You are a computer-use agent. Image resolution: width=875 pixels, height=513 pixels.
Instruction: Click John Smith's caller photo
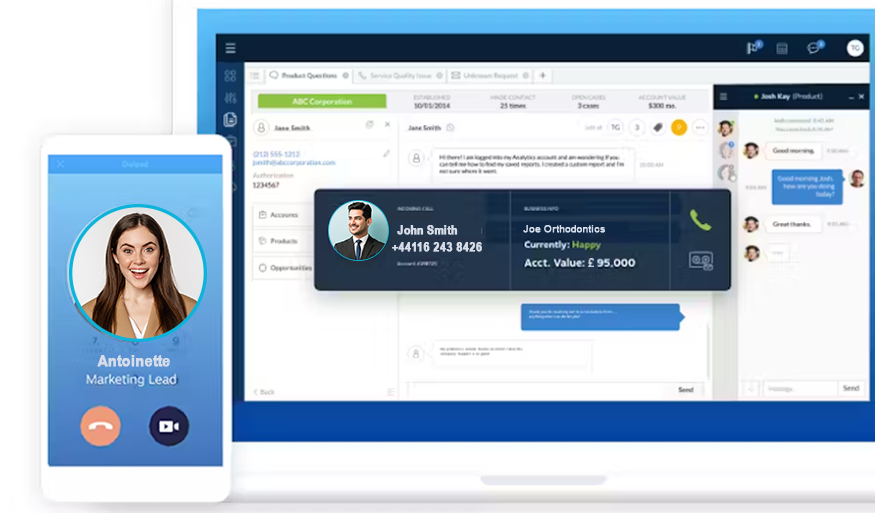click(x=358, y=230)
